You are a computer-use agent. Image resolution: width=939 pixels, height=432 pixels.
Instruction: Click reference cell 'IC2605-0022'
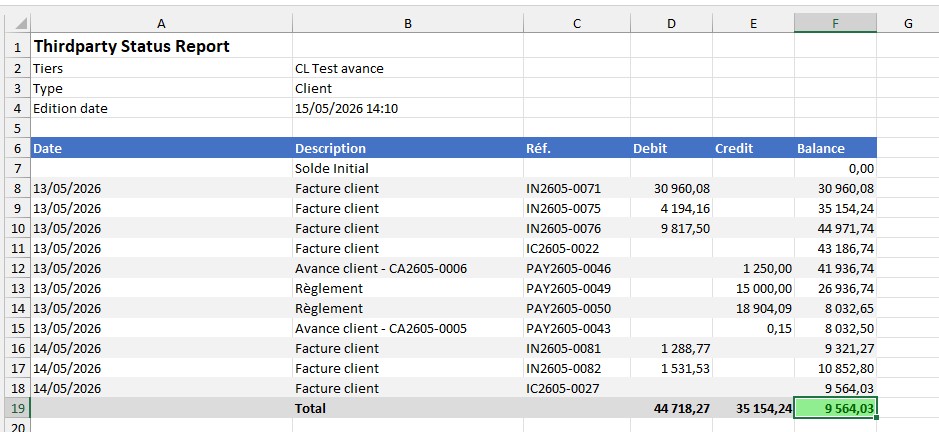pos(577,248)
